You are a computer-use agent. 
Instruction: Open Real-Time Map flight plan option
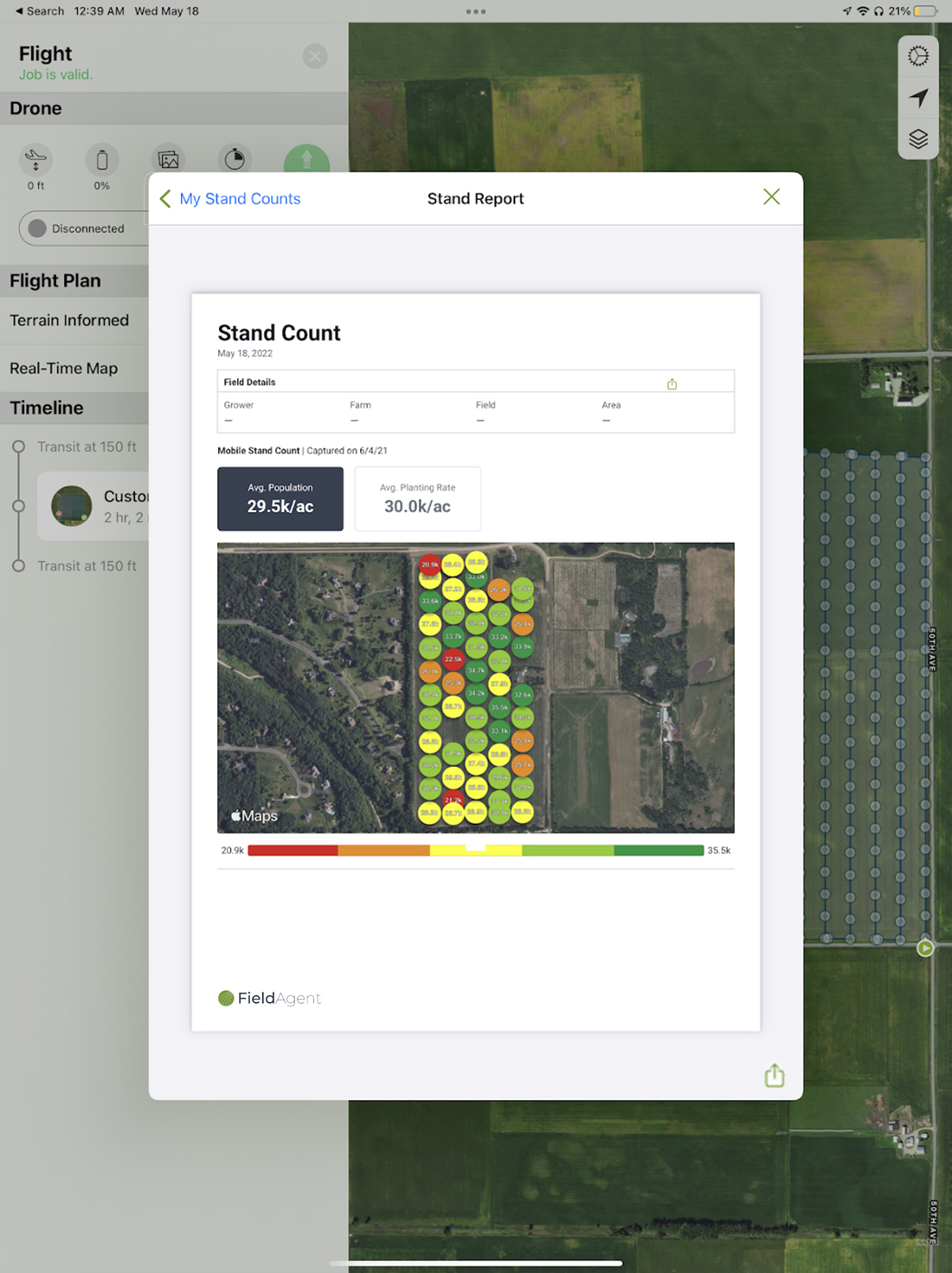click(64, 369)
